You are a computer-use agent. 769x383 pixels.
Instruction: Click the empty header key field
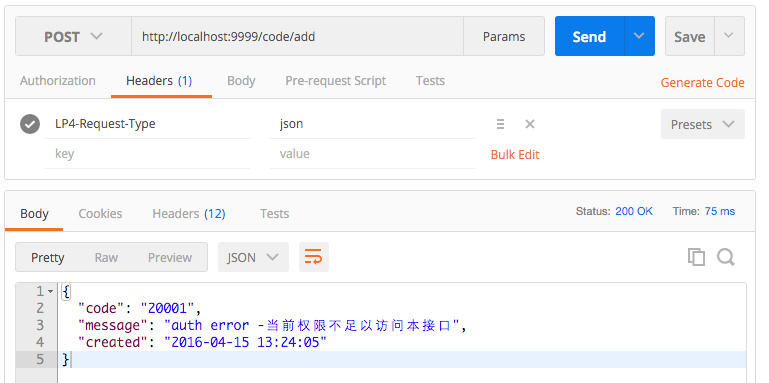click(147, 154)
